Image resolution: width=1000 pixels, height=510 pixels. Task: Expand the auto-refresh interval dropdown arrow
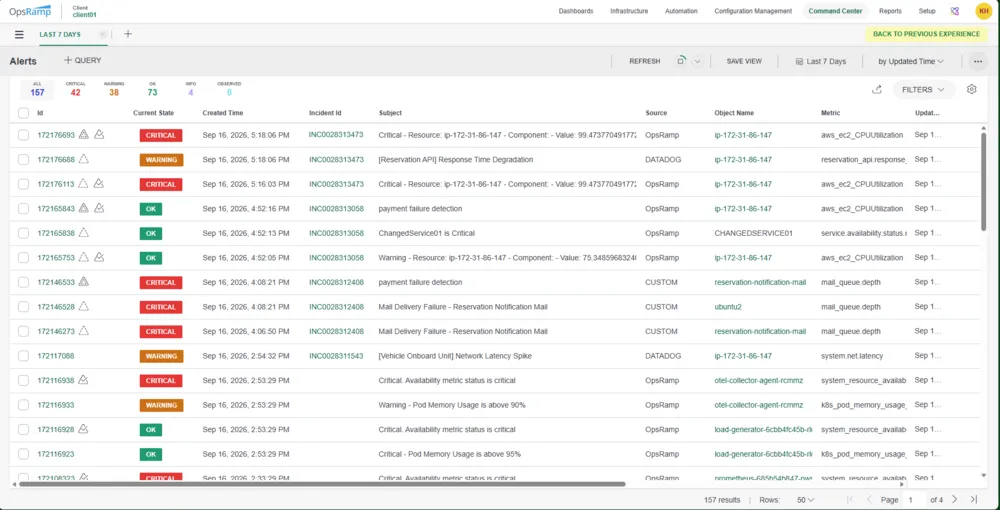point(697,61)
